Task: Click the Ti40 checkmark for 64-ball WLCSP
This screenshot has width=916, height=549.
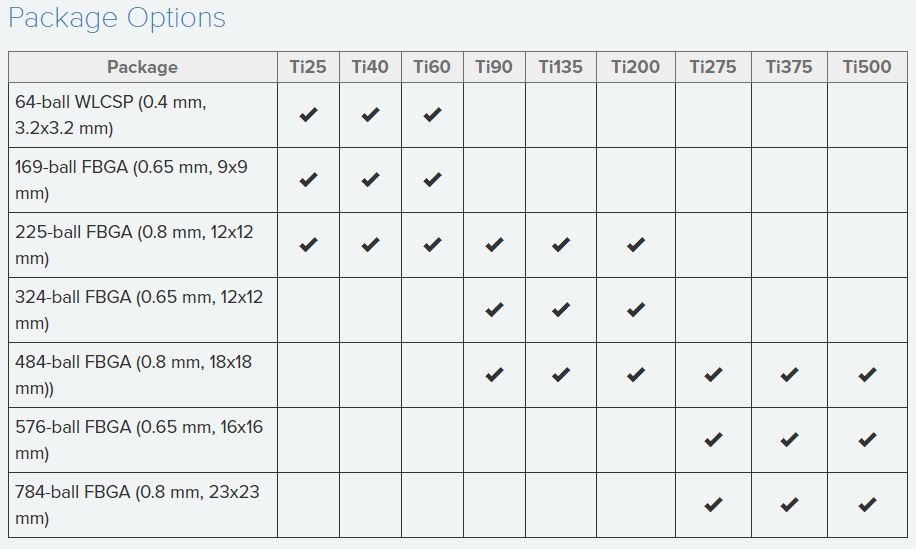Action: pyautogui.click(x=370, y=115)
